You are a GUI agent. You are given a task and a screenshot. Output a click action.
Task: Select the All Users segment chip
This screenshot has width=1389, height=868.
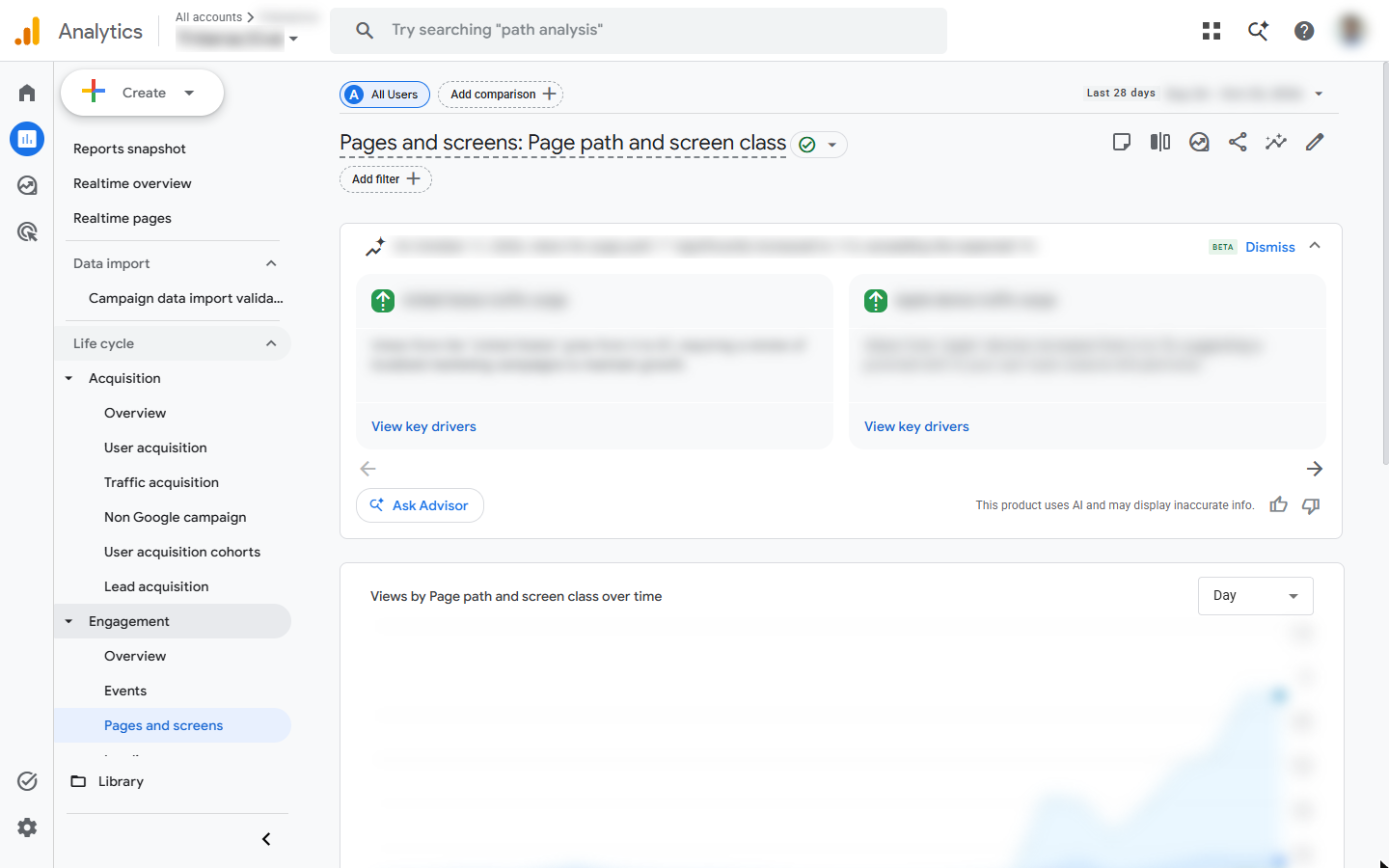pyautogui.click(x=385, y=94)
